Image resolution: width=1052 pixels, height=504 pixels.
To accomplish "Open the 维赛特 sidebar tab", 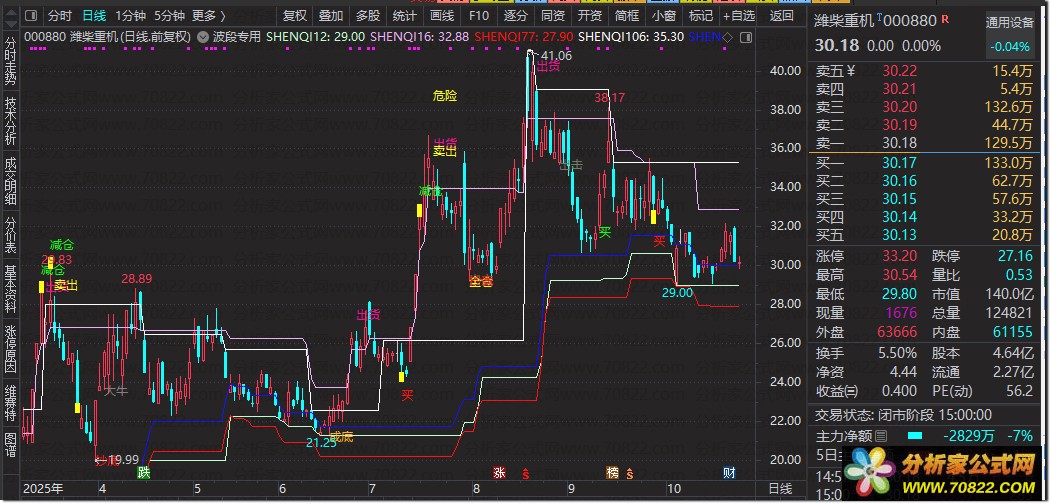I will [11, 403].
